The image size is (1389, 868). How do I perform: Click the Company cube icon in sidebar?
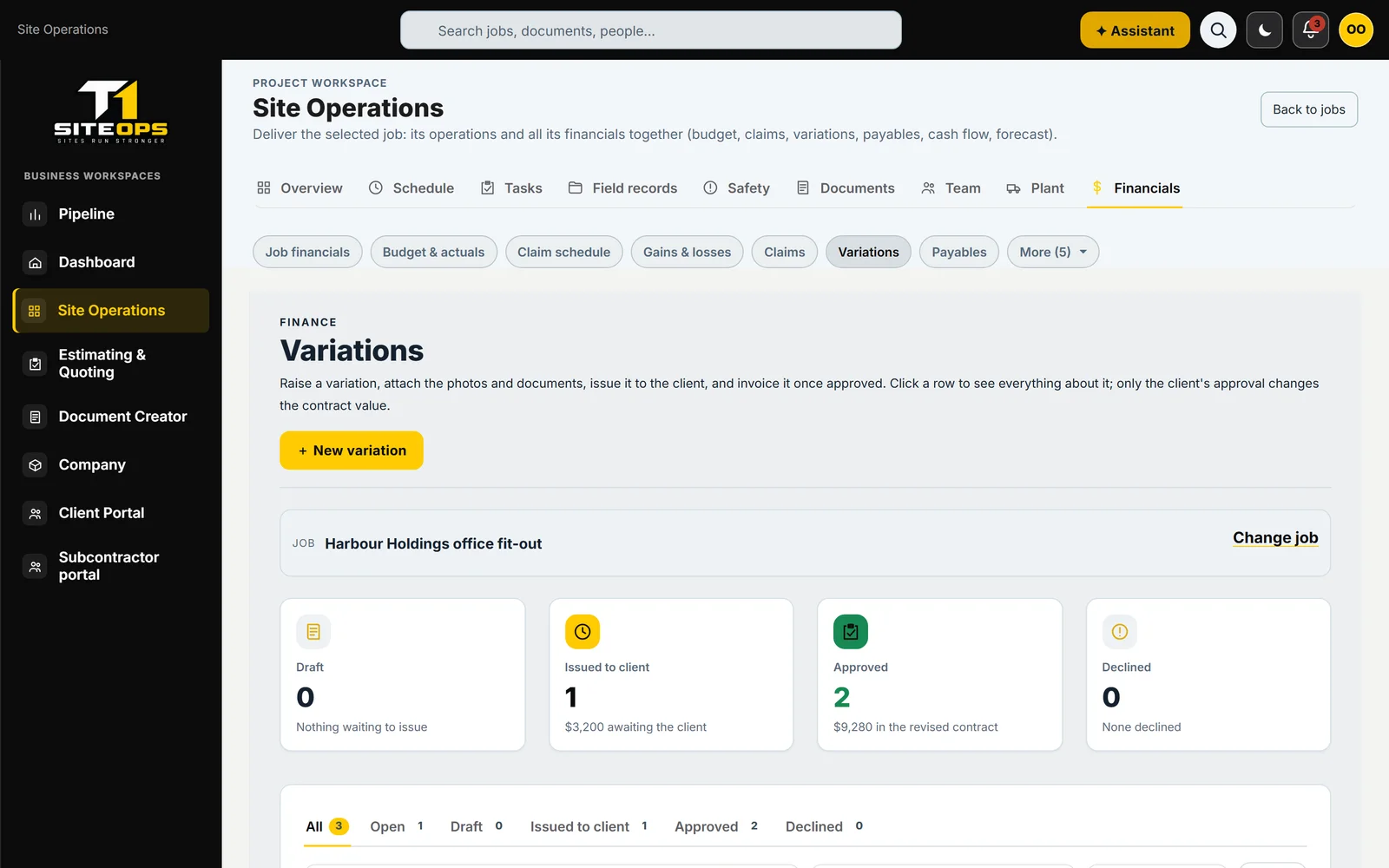click(x=35, y=465)
